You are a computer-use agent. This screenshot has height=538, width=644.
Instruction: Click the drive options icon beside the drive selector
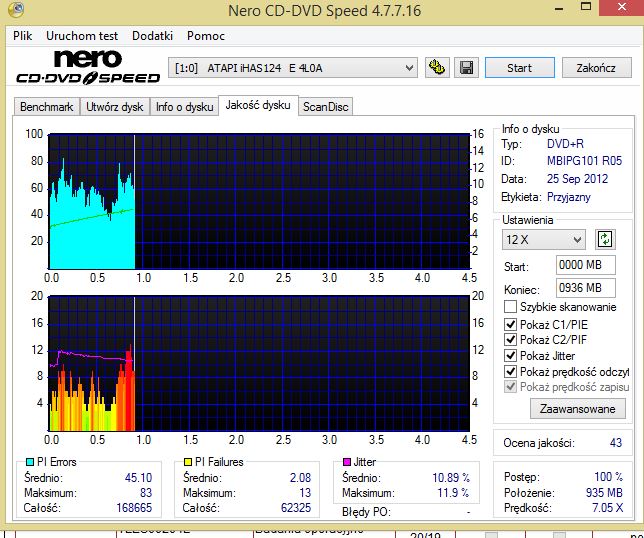437,68
